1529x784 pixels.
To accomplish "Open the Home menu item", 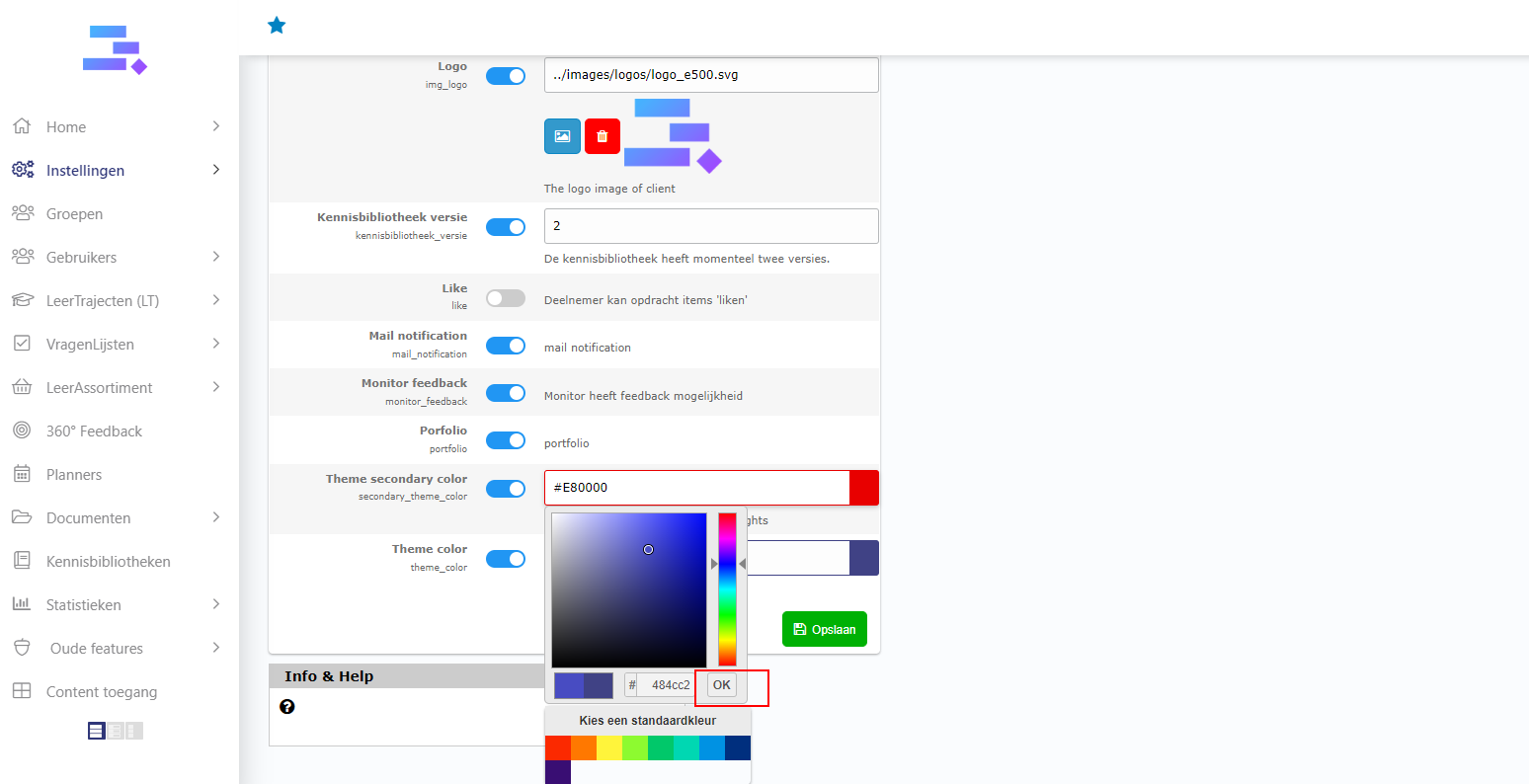I will [66, 127].
